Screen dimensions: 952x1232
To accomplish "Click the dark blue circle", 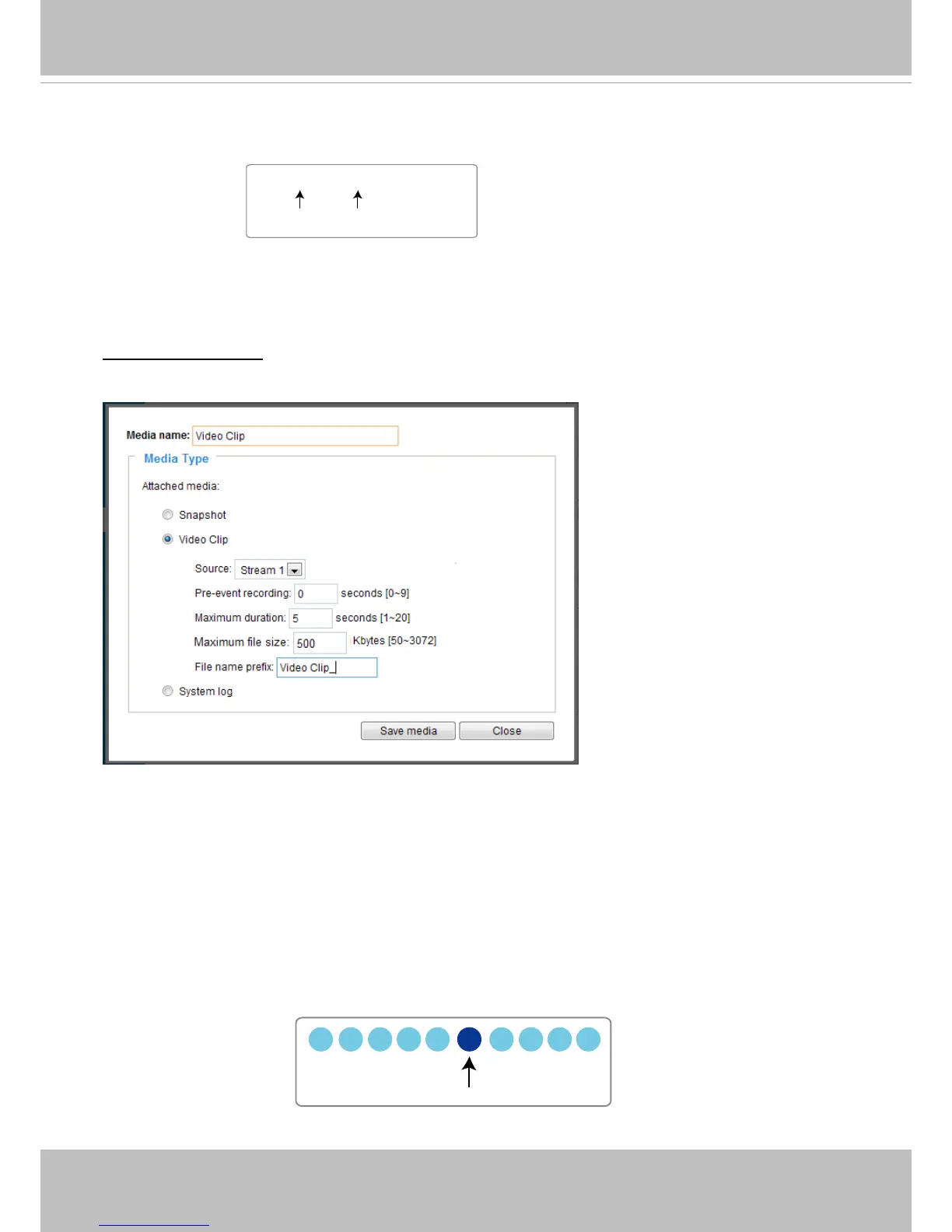I will (469, 1039).
